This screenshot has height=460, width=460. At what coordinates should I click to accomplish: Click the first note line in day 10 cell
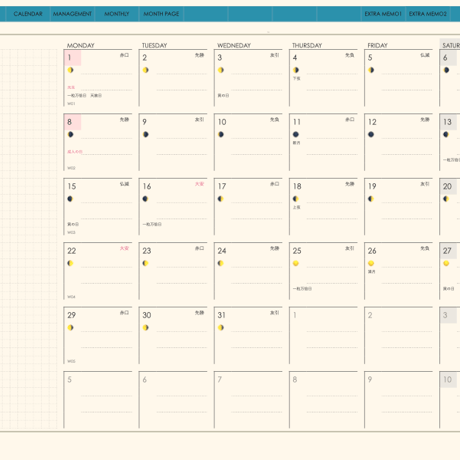[256, 138]
